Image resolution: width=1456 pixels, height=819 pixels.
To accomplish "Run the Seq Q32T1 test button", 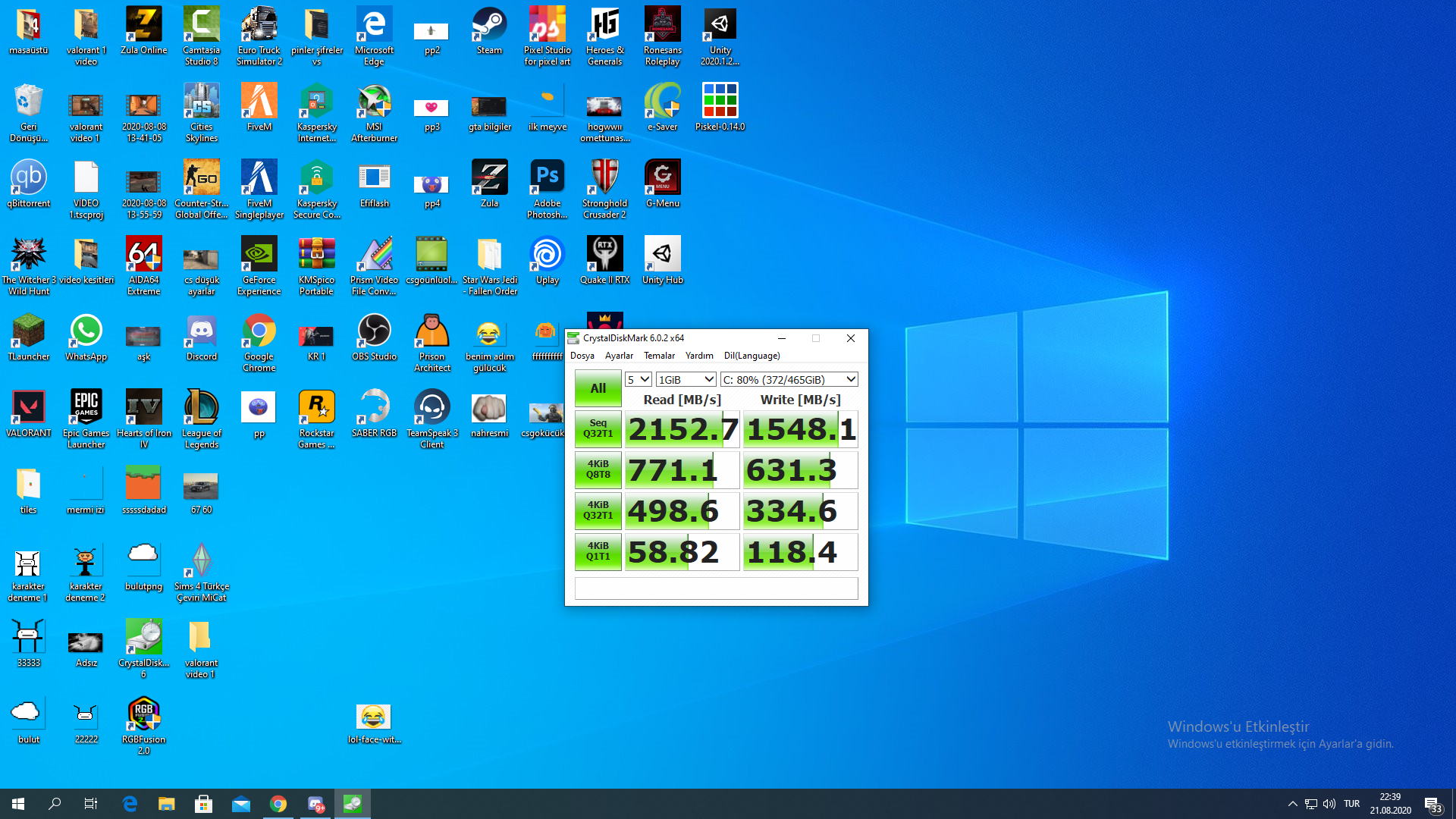I will click(x=598, y=428).
